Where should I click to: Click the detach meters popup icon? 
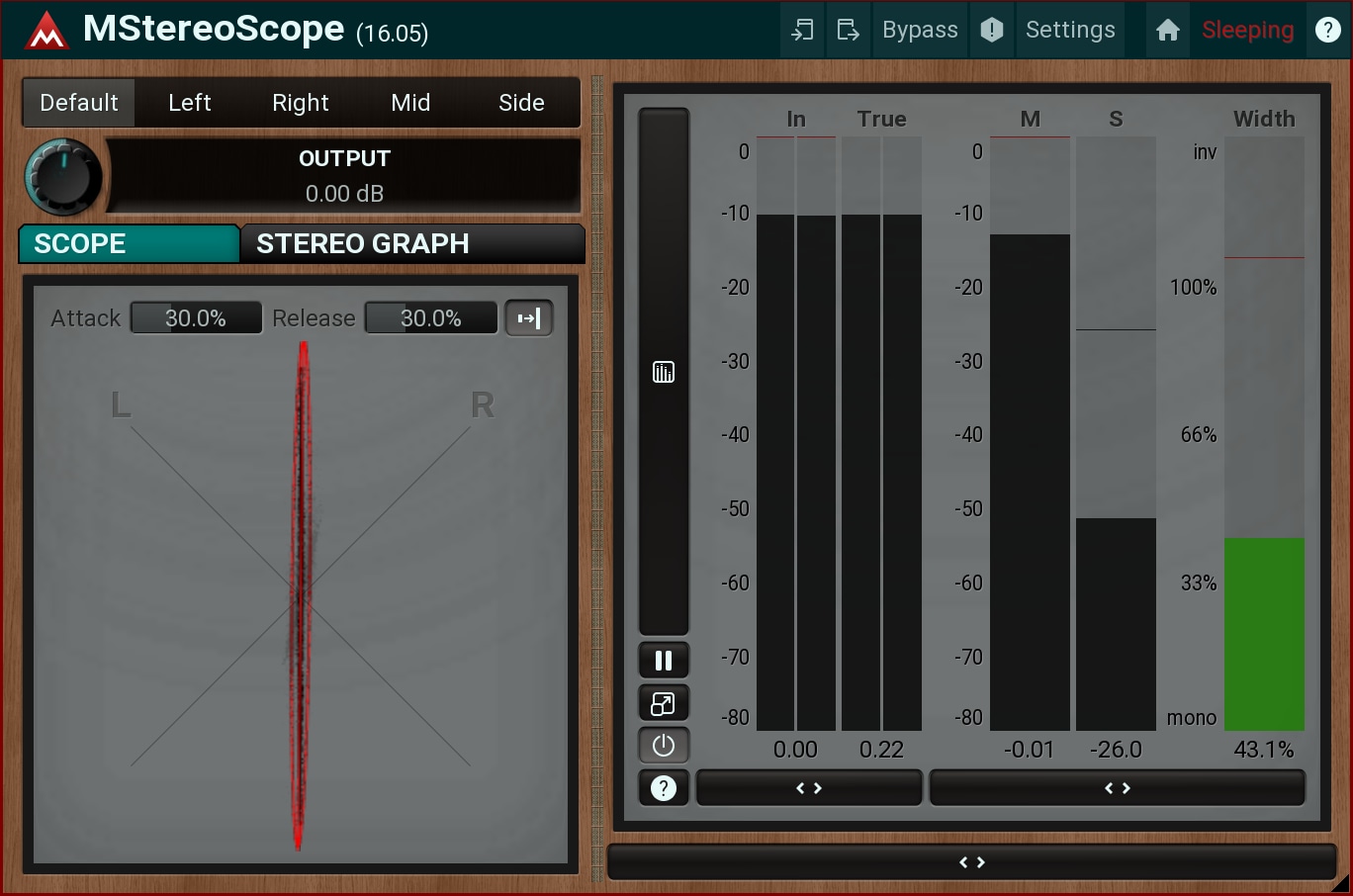click(x=664, y=703)
